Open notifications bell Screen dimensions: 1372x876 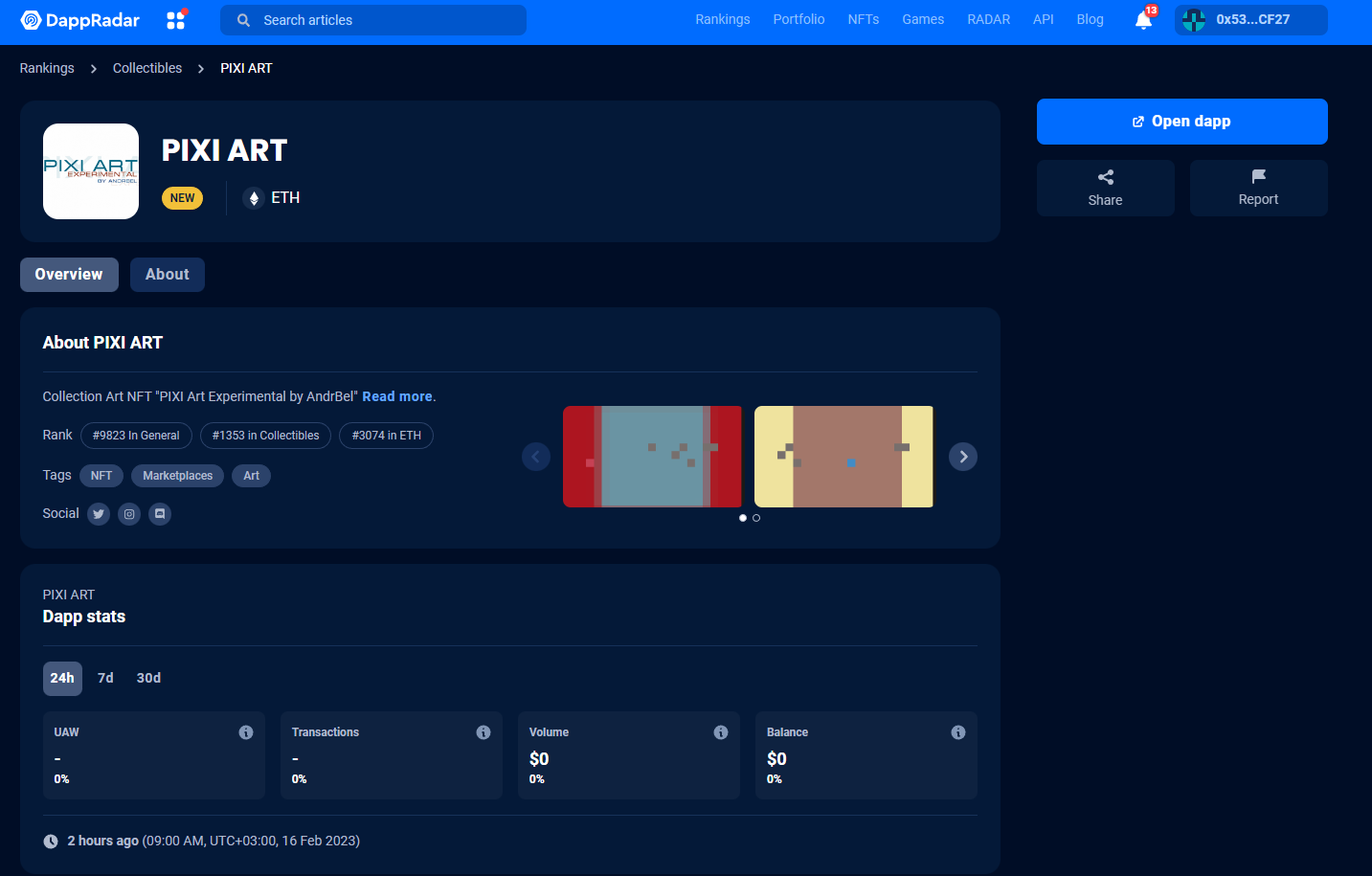pos(1141,19)
